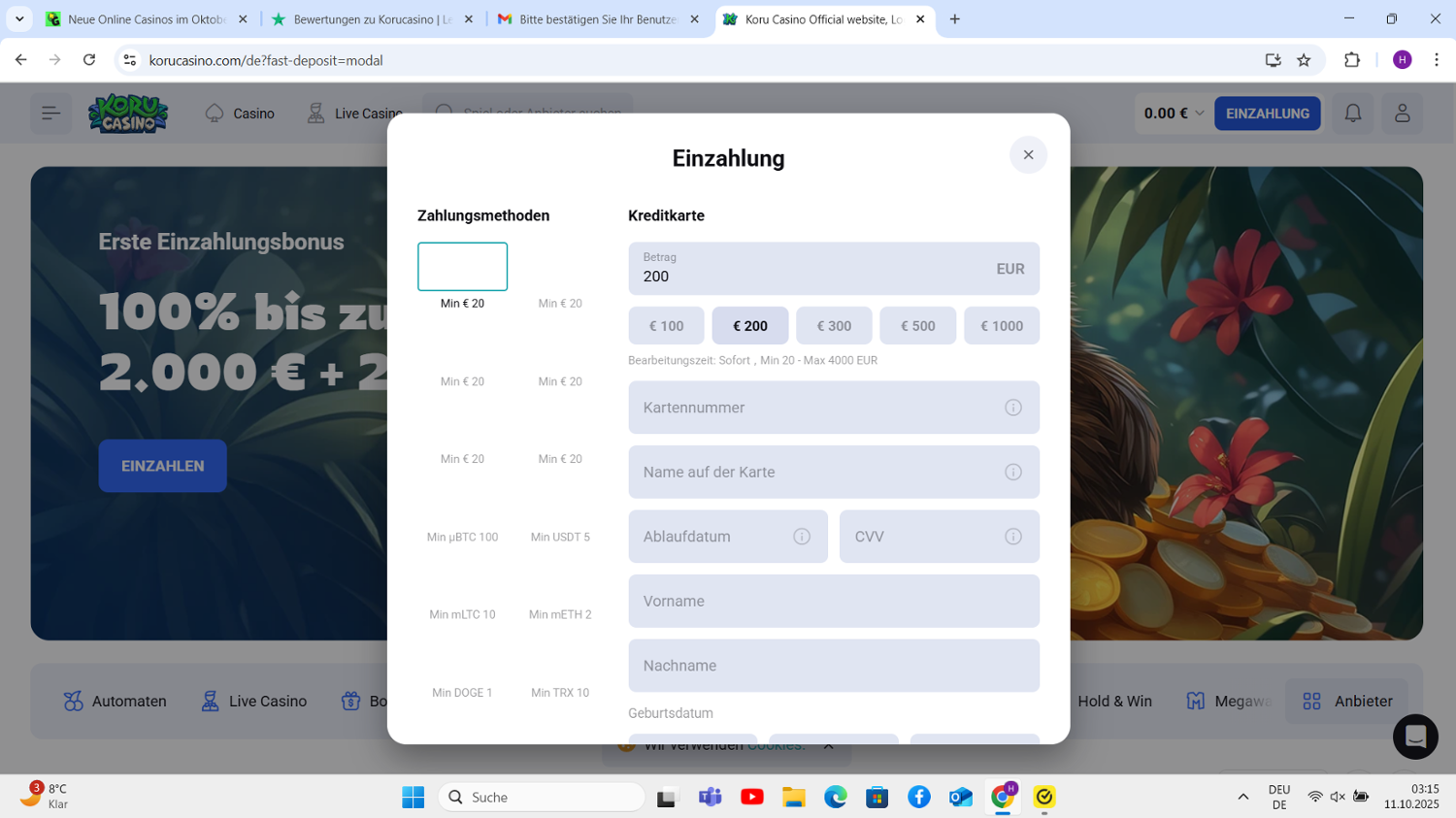Select the € 500 preset amount

[917, 326]
